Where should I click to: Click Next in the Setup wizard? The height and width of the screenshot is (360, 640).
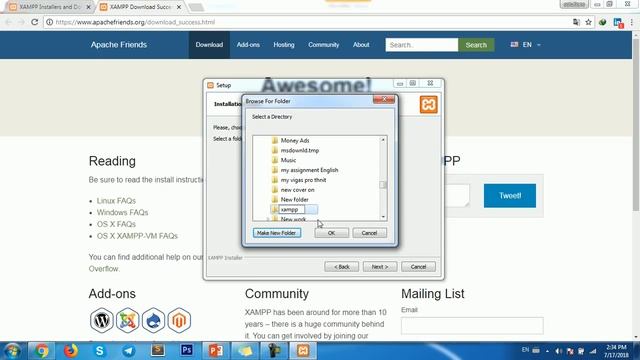coord(380,267)
